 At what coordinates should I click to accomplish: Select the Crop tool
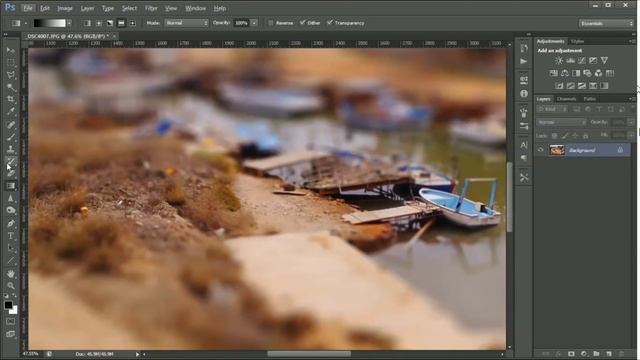point(11,99)
